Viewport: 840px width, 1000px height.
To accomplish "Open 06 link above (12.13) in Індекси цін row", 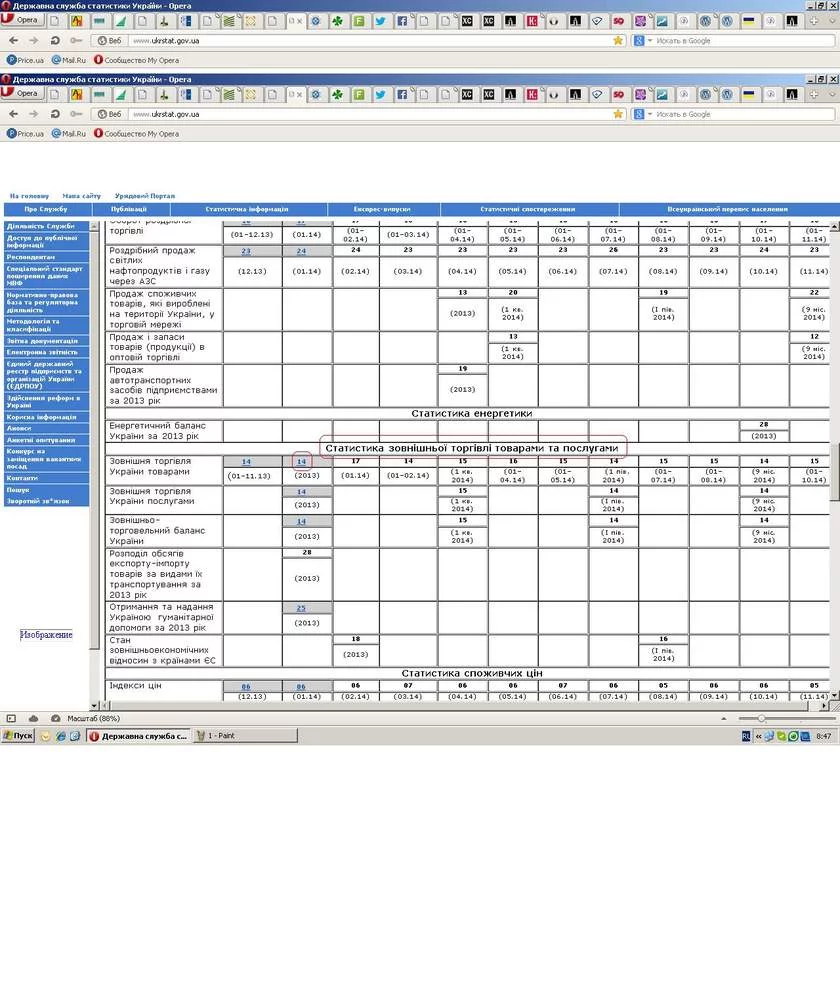I will 246,687.
